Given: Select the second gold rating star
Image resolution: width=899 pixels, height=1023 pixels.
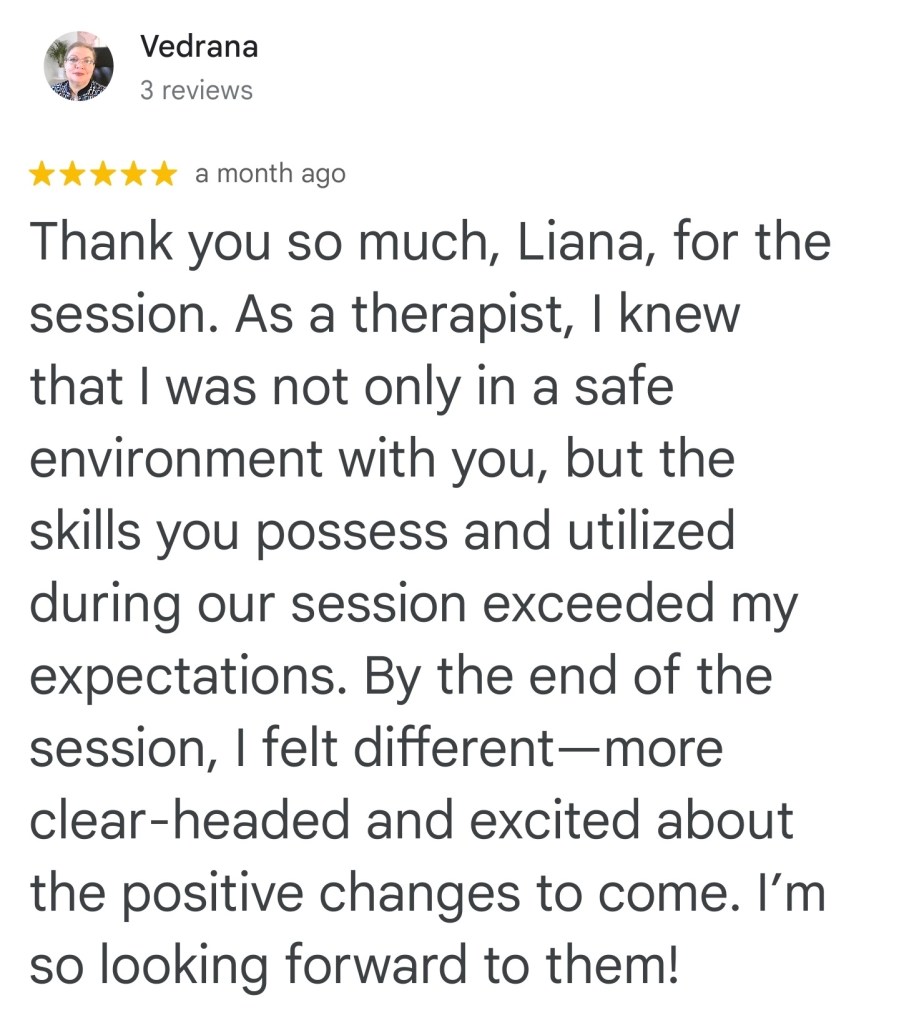Looking at the screenshot, I should 73,175.
